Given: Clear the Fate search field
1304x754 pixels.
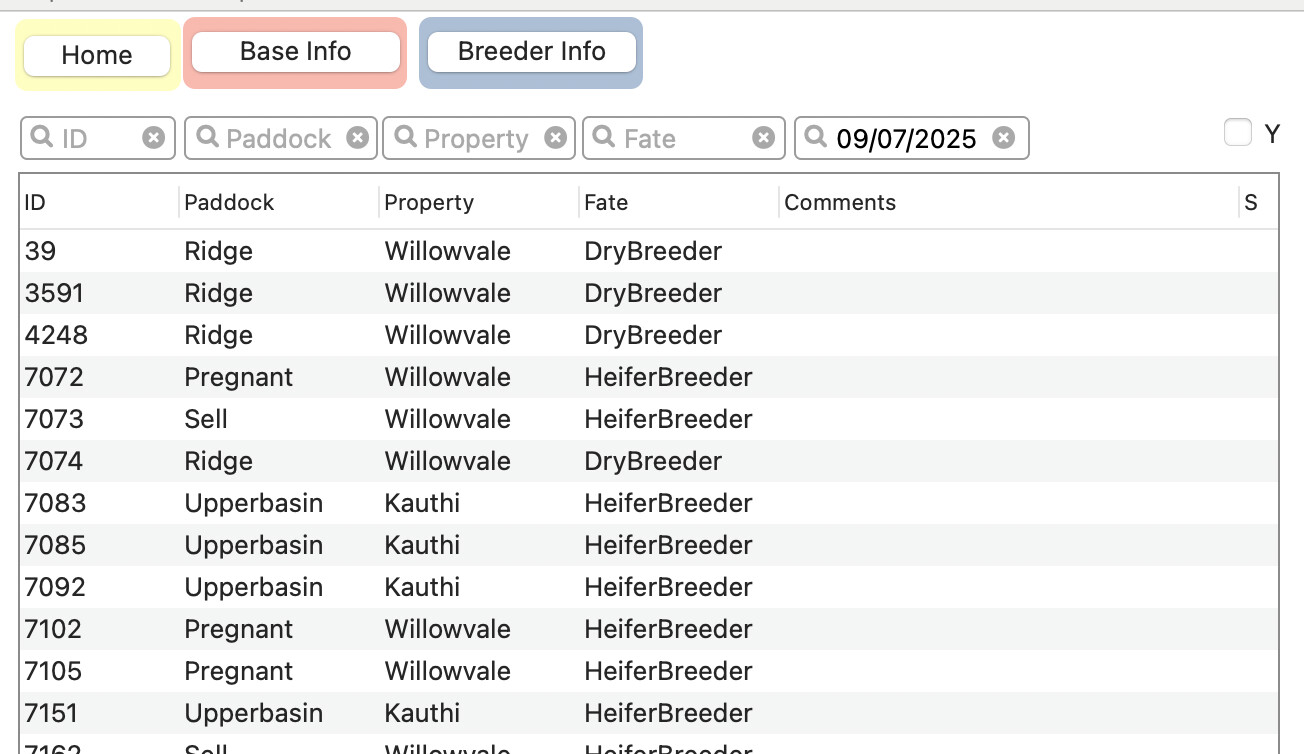Looking at the screenshot, I should pos(763,138).
